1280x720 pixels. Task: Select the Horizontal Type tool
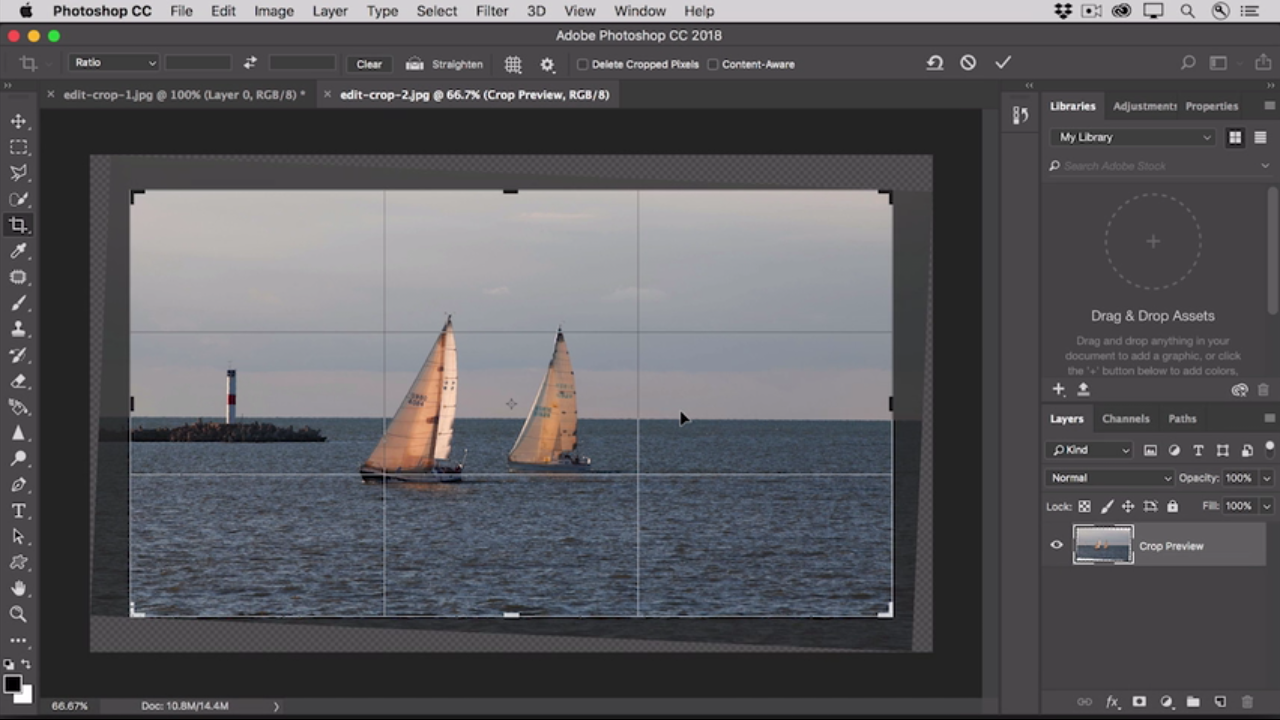19,511
